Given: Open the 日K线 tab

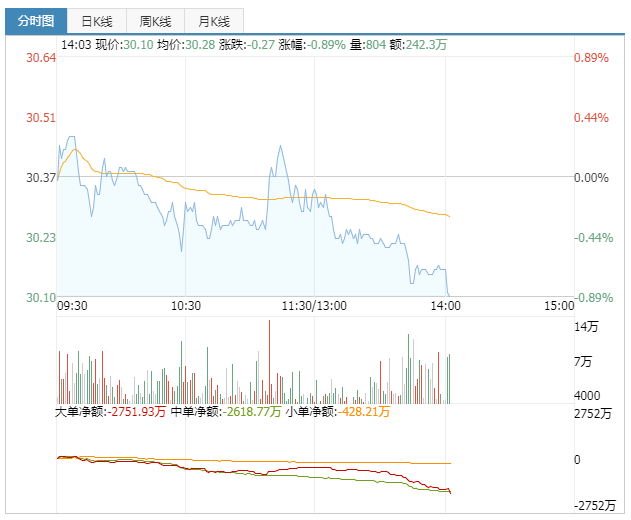Looking at the screenshot, I should pos(97,21).
